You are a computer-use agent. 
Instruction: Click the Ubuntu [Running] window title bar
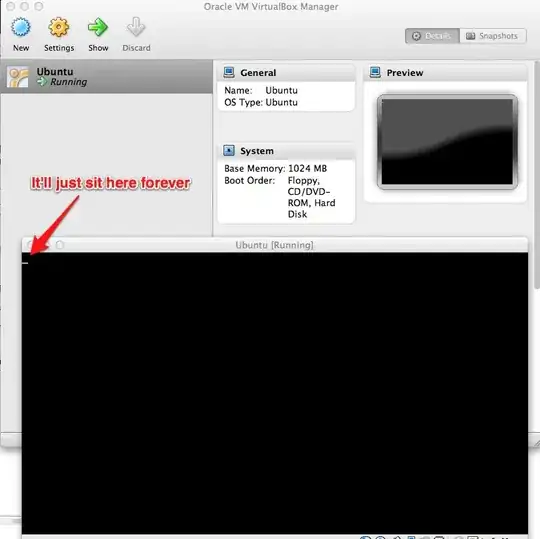click(275, 245)
